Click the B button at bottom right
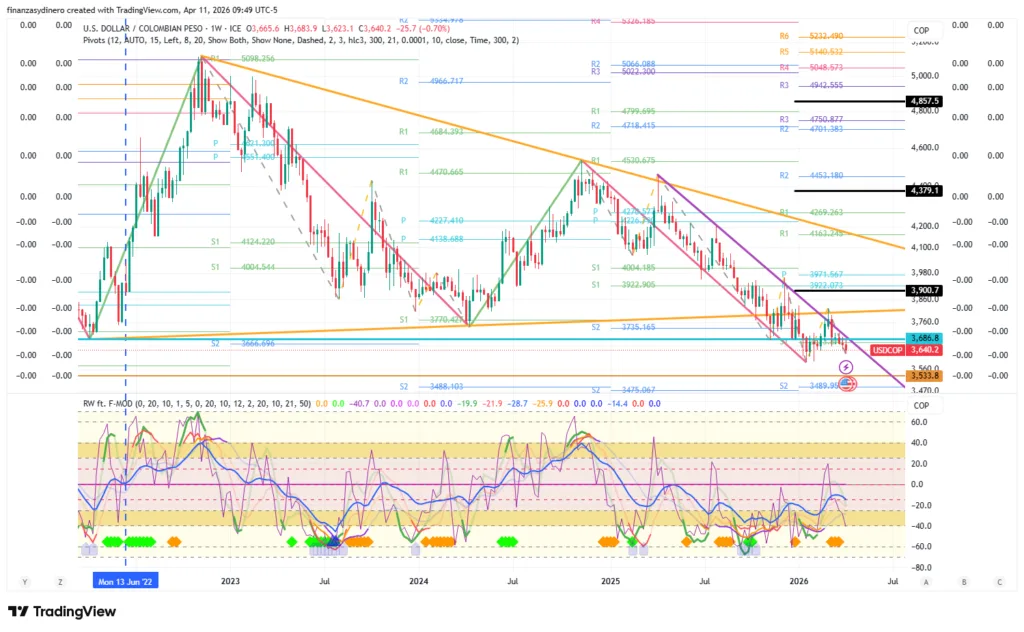 (x=962, y=581)
